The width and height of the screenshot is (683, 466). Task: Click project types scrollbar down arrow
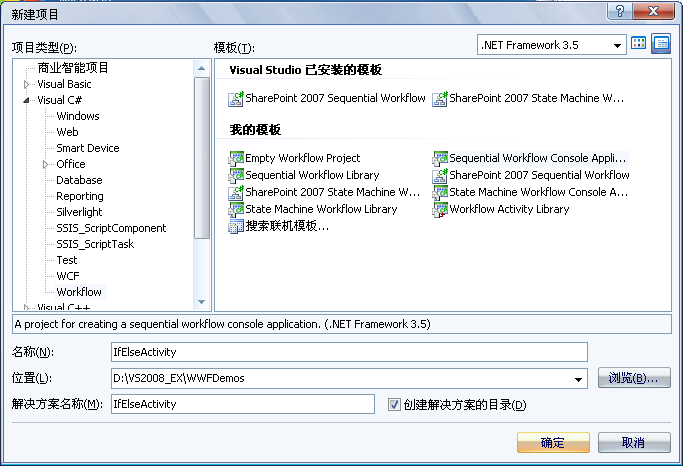tap(201, 302)
